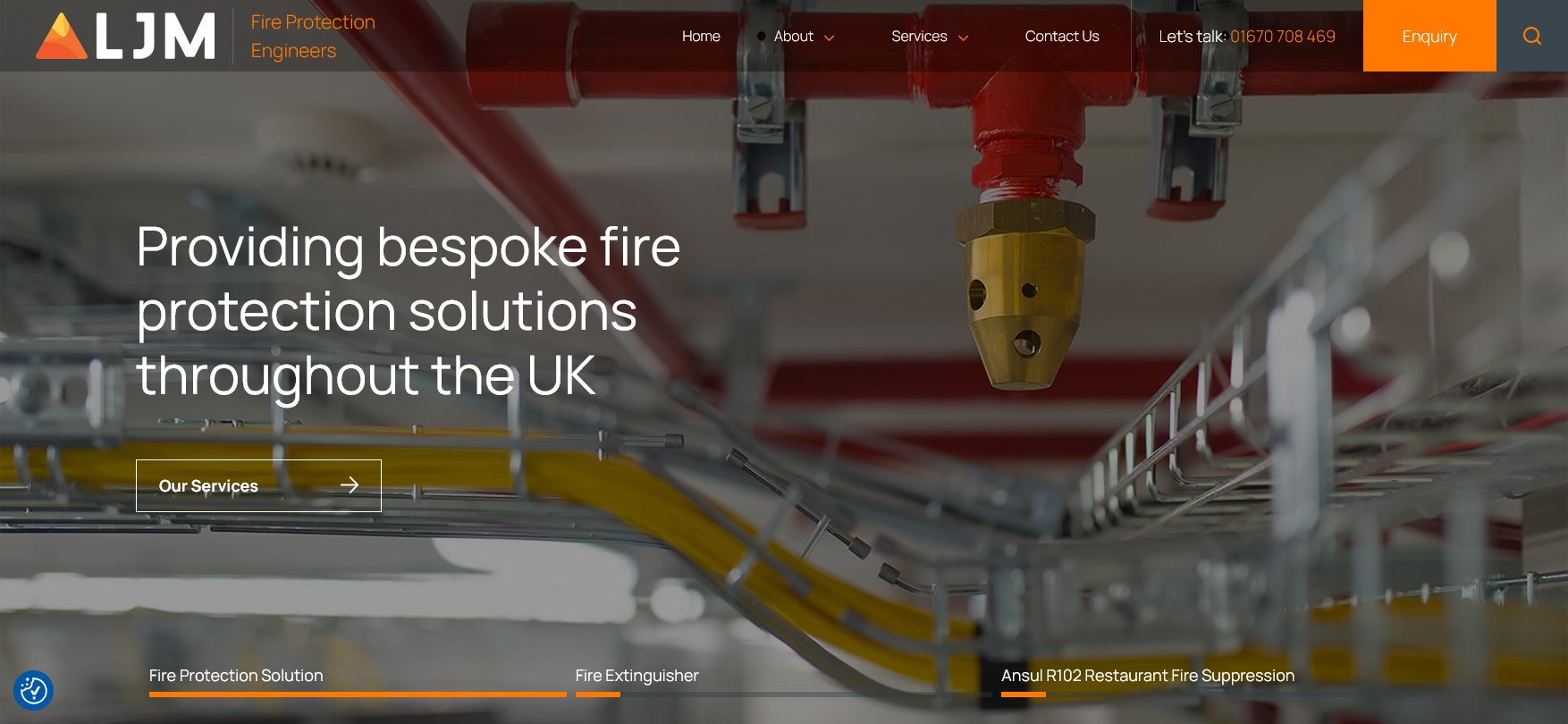Click the orange Enquiry button
Image resolution: width=1568 pixels, height=724 pixels.
point(1429,36)
